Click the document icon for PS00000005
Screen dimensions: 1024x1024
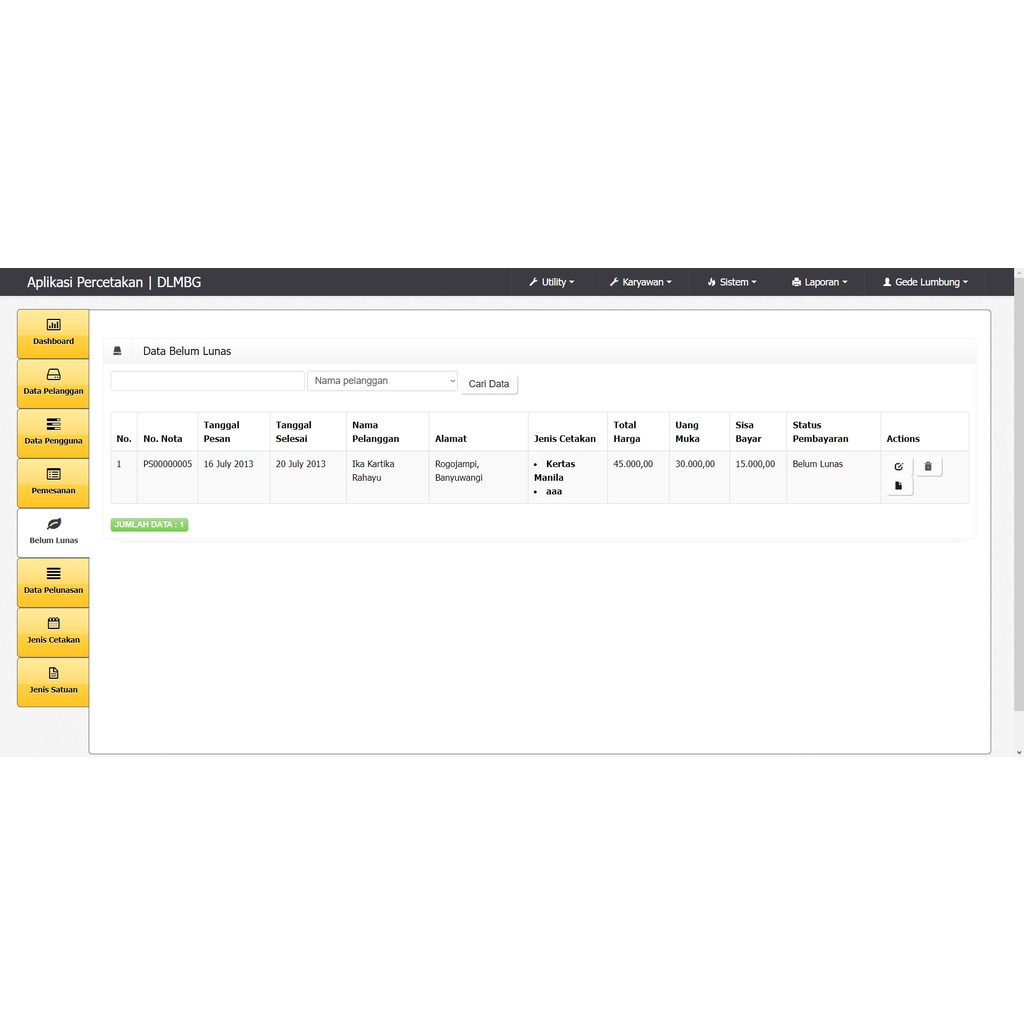pos(899,486)
